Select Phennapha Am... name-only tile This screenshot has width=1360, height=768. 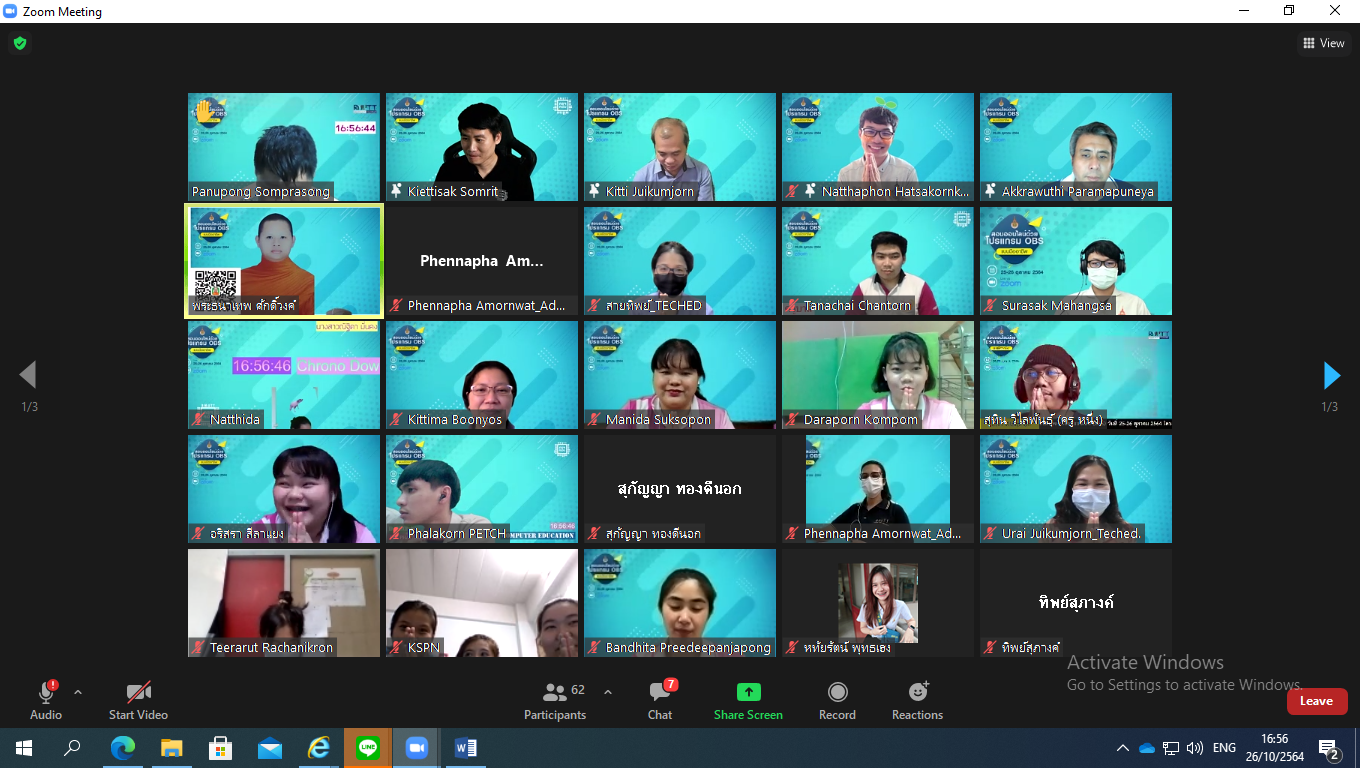pos(482,261)
